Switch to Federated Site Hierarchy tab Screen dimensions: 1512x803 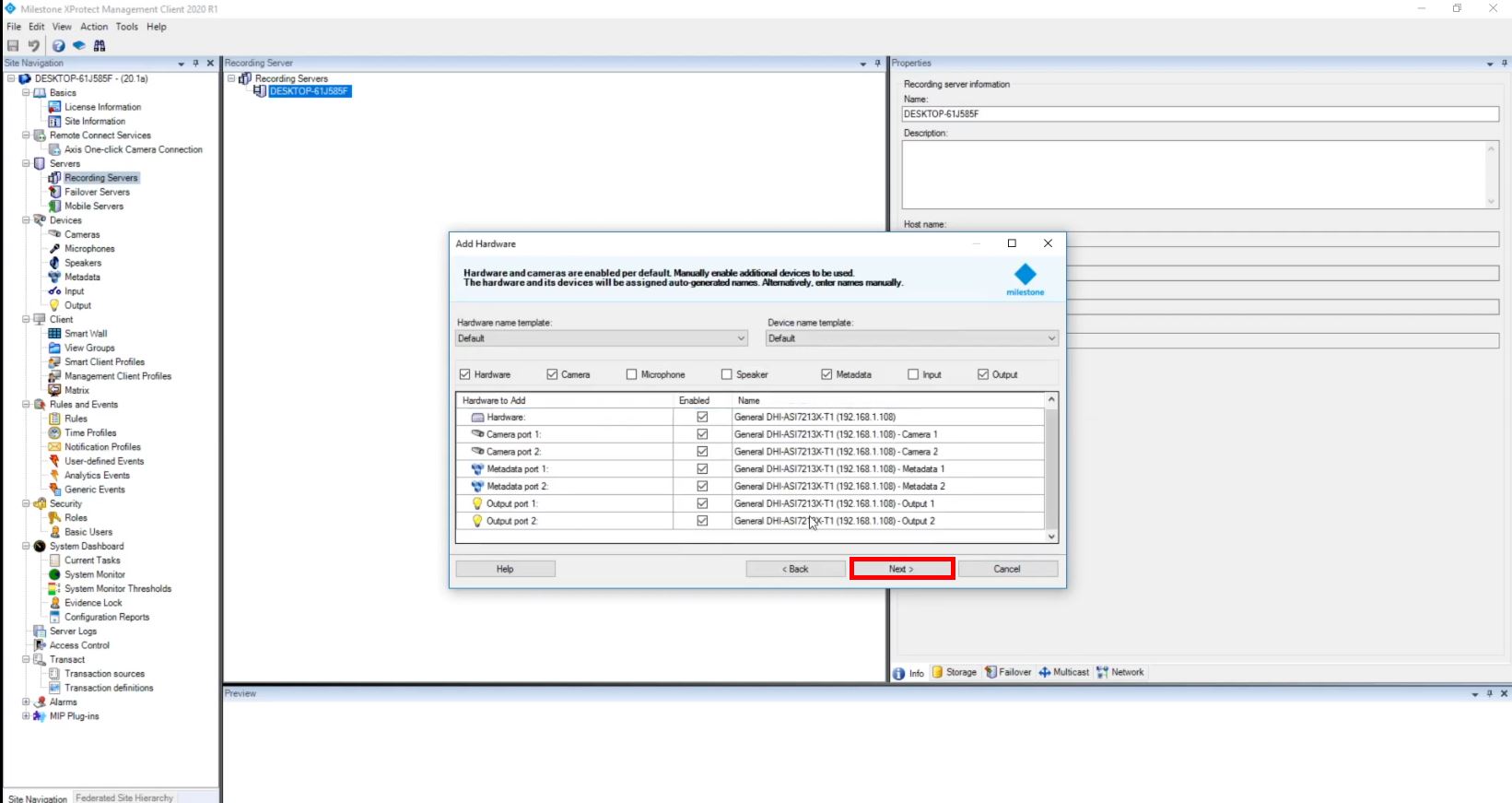(124, 797)
